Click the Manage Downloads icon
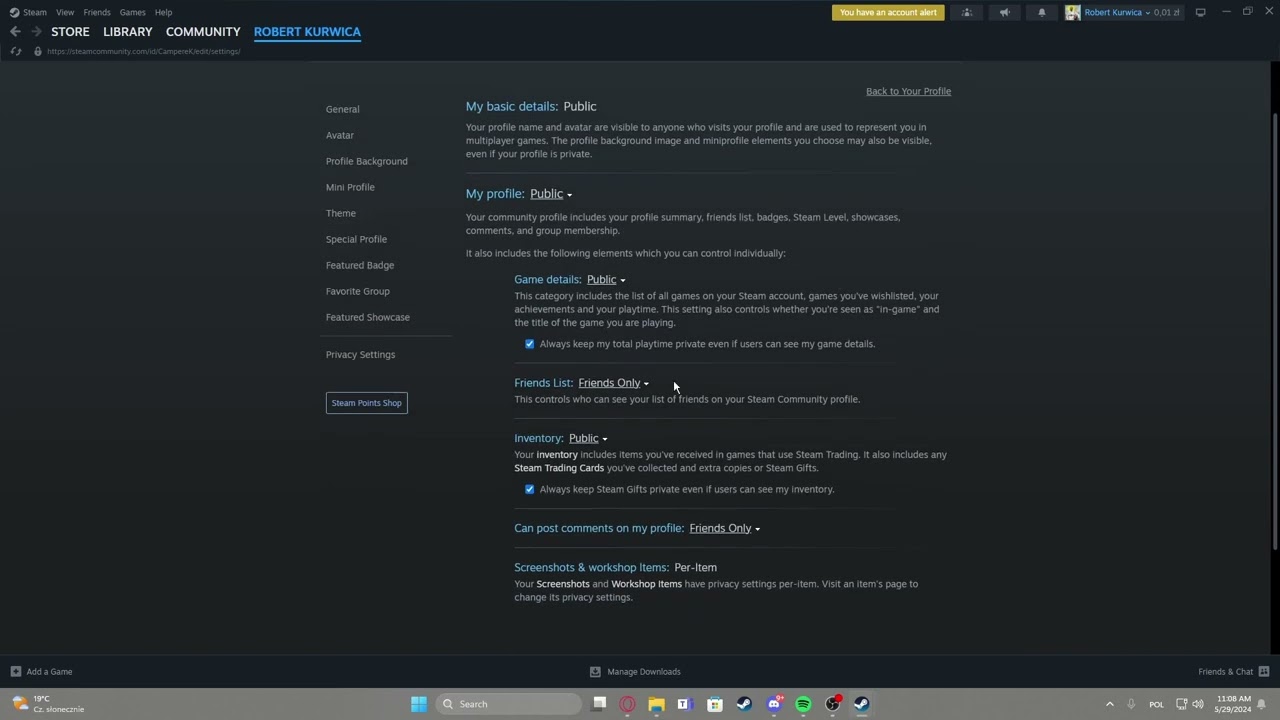Viewport: 1280px width, 720px height. pos(595,672)
